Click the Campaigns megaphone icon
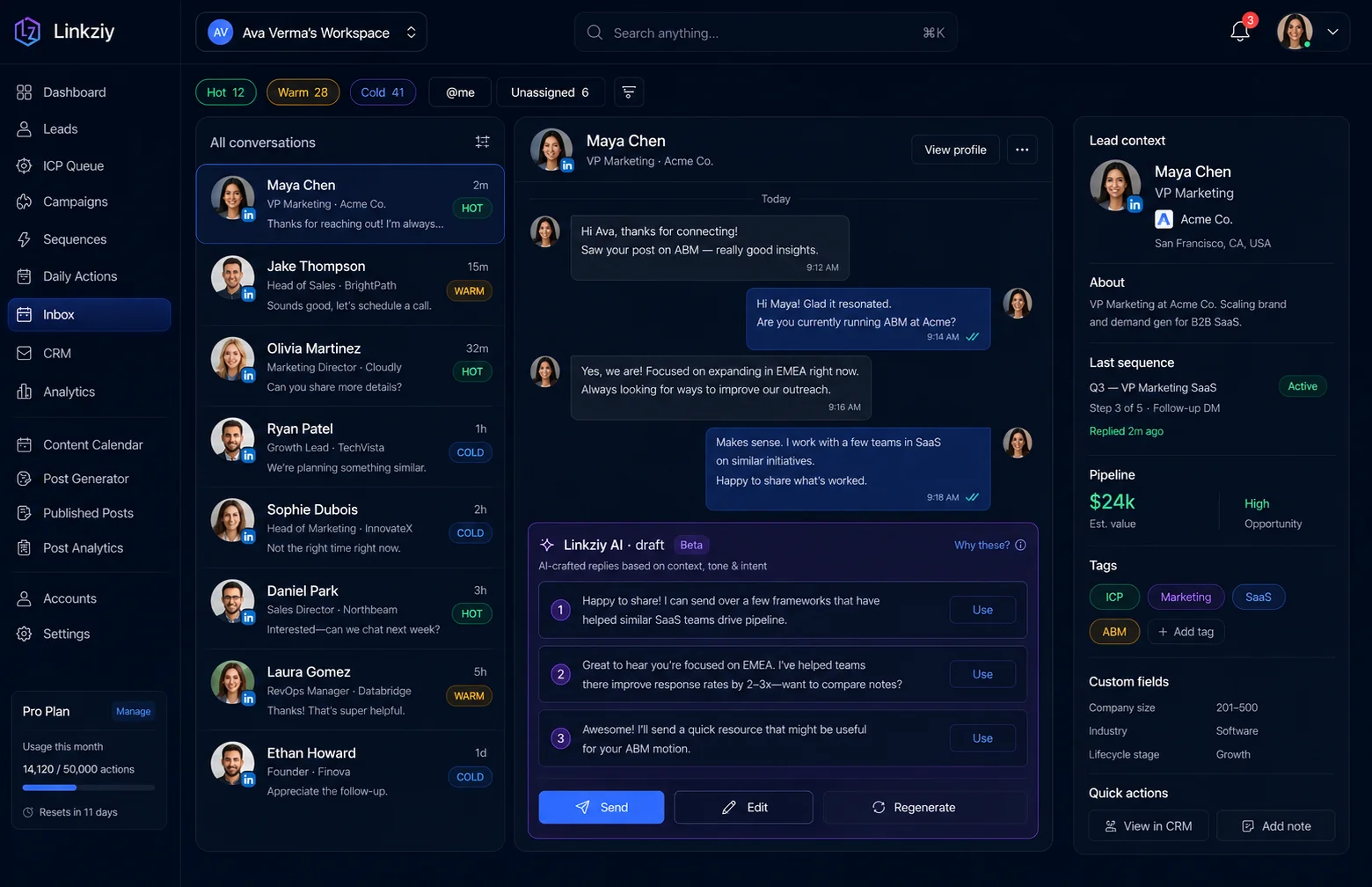This screenshot has height=887, width=1372. (24, 202)
